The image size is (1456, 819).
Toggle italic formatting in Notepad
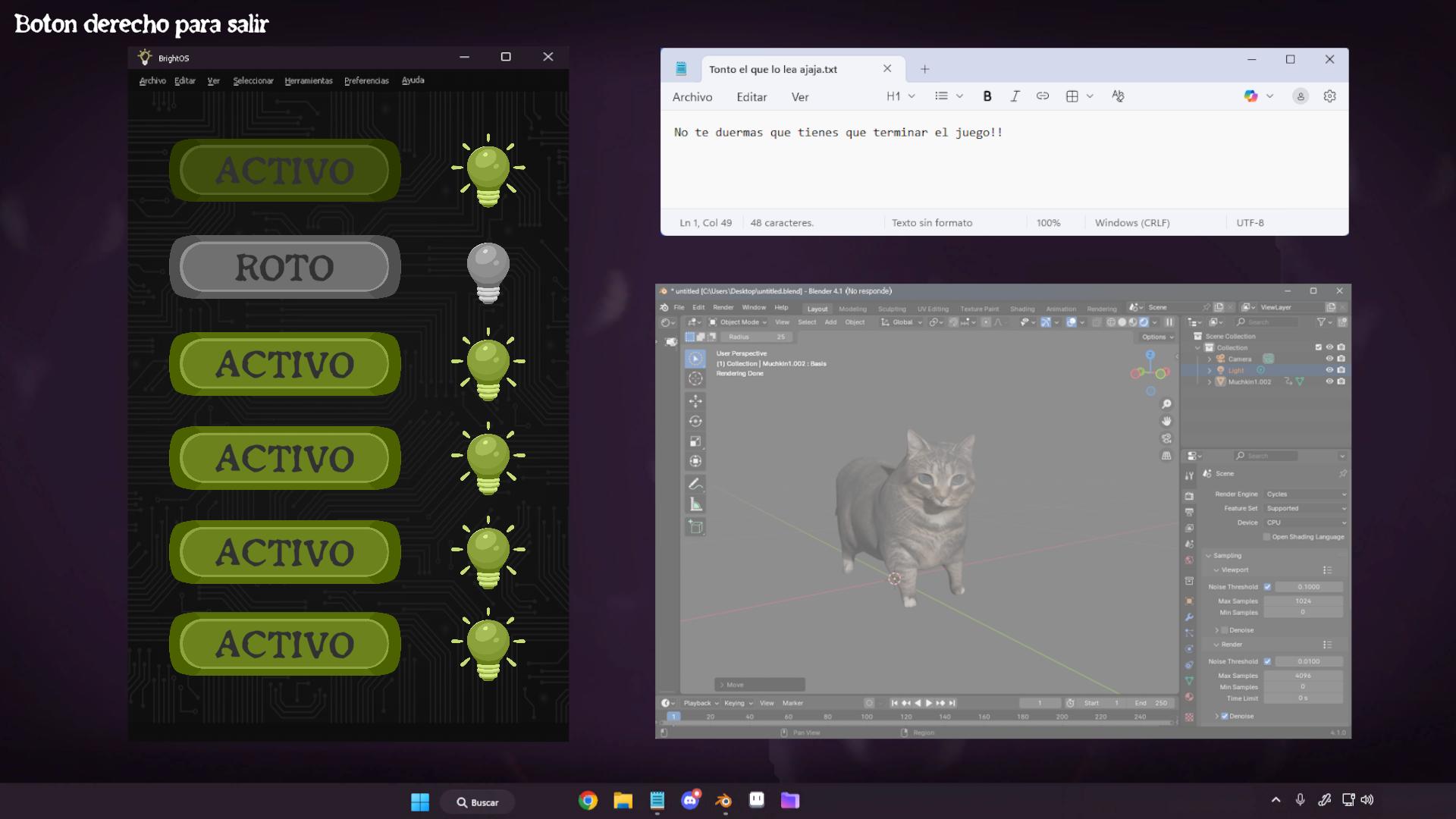click(1015, 96)
